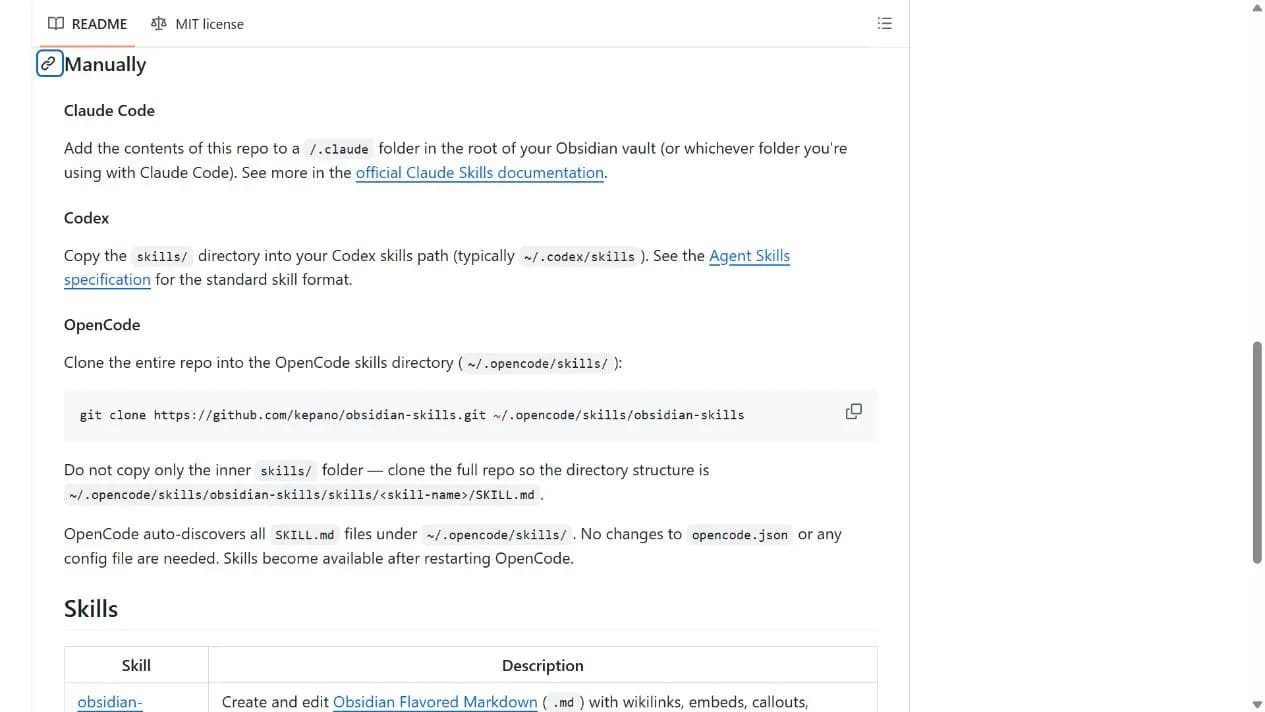Click the scrollbar down arrow
The image size is (1265, 712).
point(1257,704)
